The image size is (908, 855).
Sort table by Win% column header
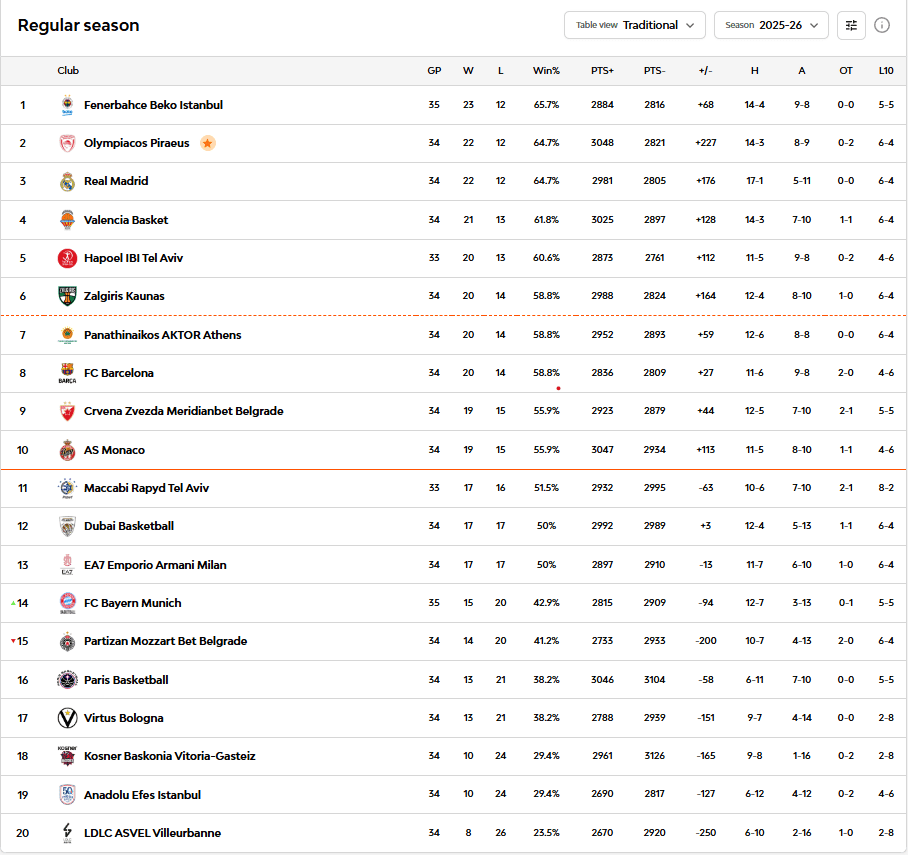click(546, 71)
